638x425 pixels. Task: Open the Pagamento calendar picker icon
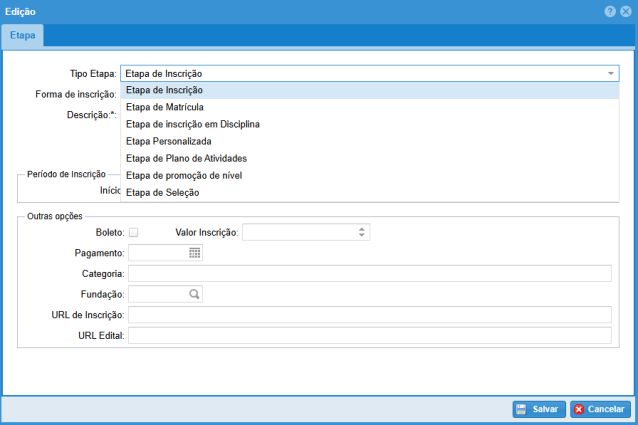195,253
